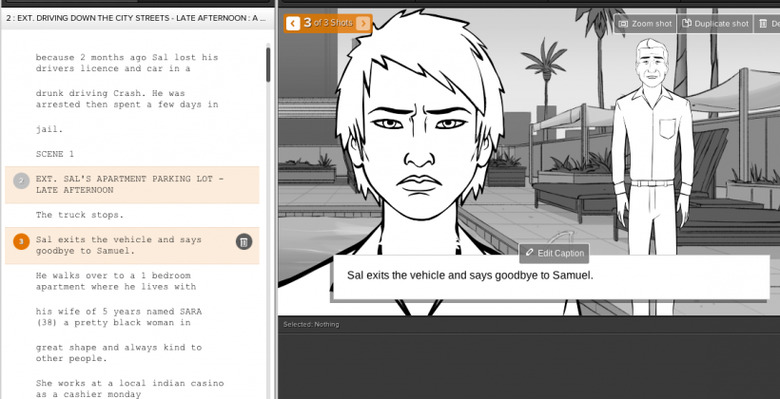This screenshot has height=399, width=780.
Task: Click the 'SCENE 1' script line
Action: click(x=55, y=154)
